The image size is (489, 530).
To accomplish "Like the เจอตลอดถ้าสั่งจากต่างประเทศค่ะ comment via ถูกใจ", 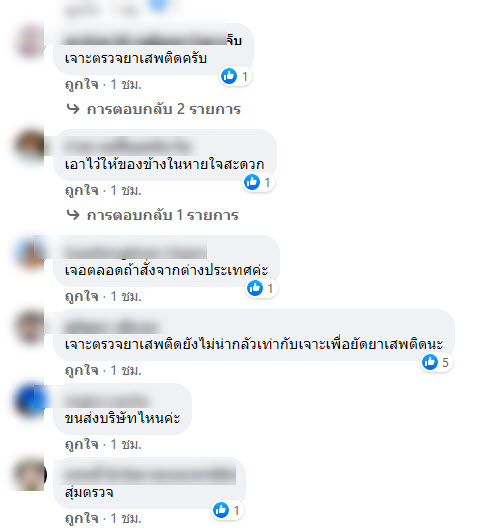I will click(x=81, y=296).
